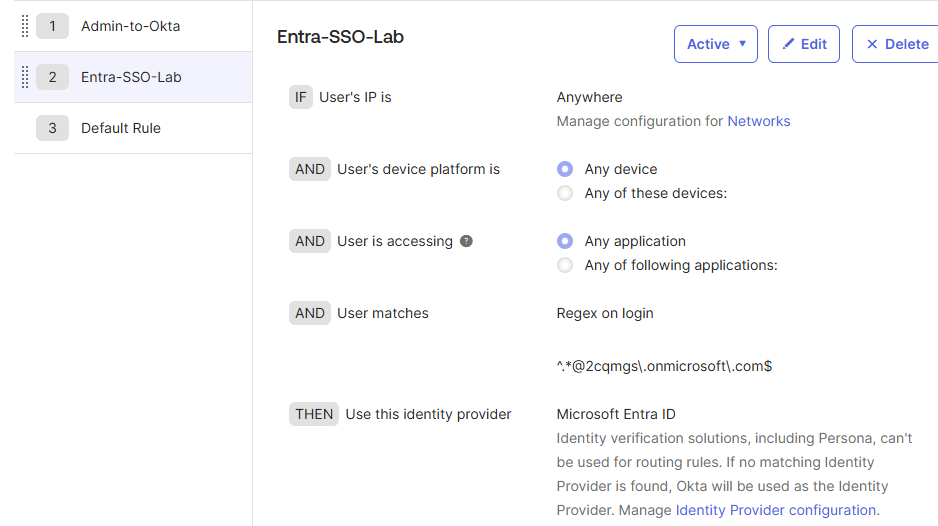This screenshot has width=938, height=526.
Task: Click the Entra-SSO-Lab rule heading
Action: pos(340,37)
